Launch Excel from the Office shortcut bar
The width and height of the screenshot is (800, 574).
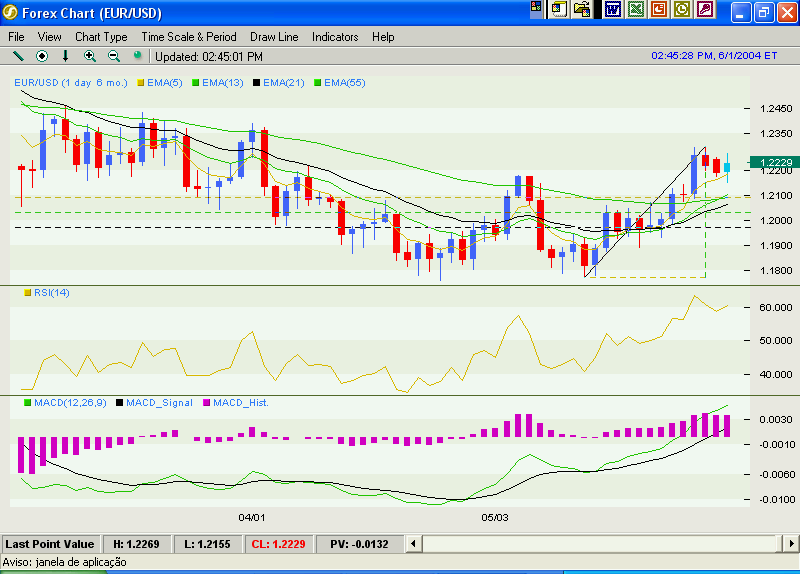coord(636,10)
